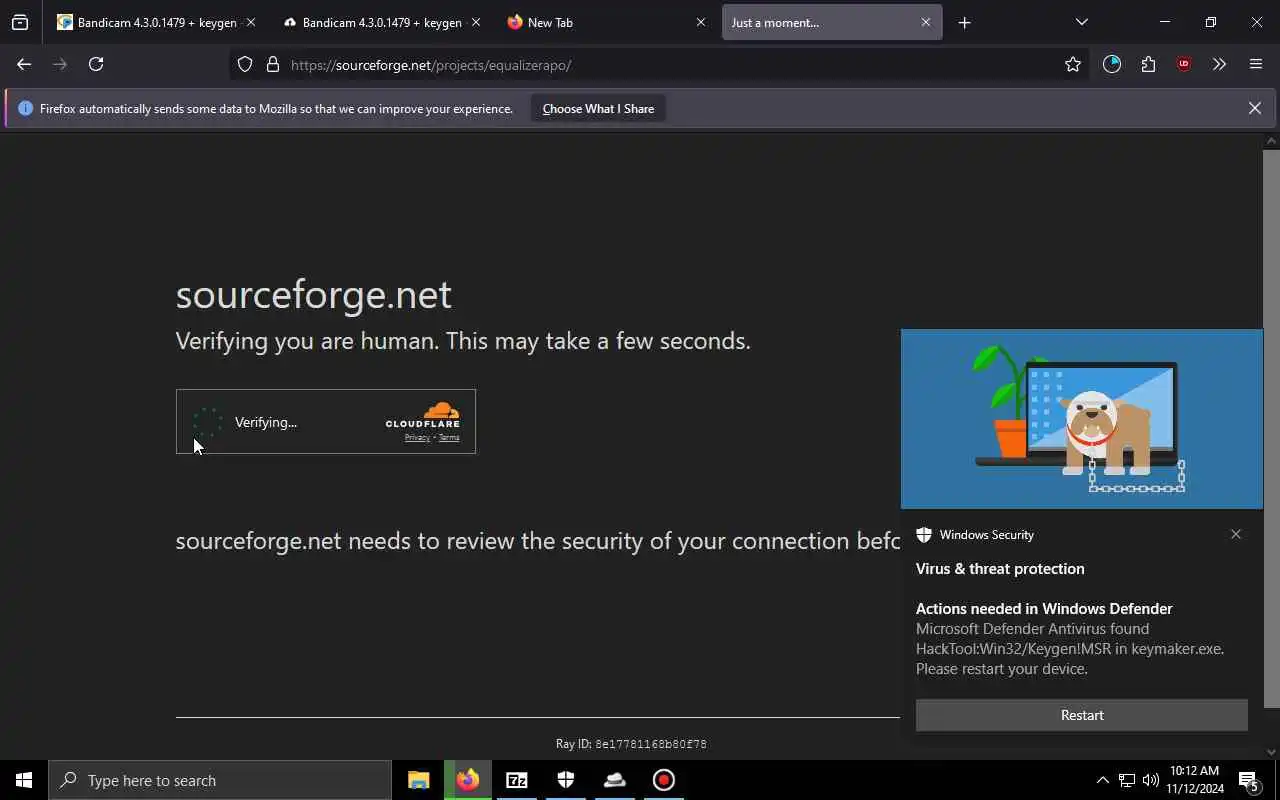Click Choose What I Share button
1280x800 pixels.
click(x=598, y=108)
